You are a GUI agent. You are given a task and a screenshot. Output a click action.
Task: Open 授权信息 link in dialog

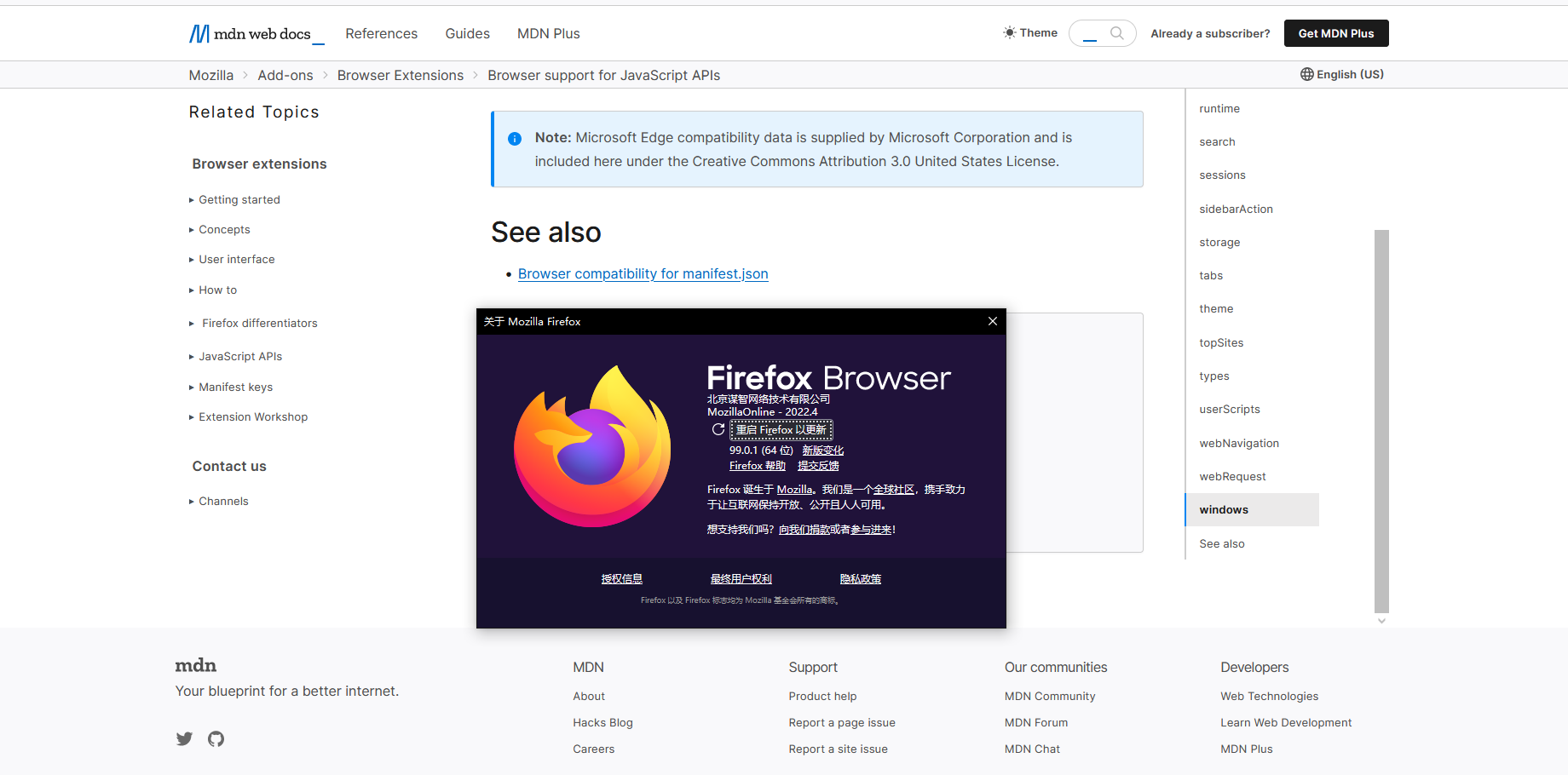622,579
